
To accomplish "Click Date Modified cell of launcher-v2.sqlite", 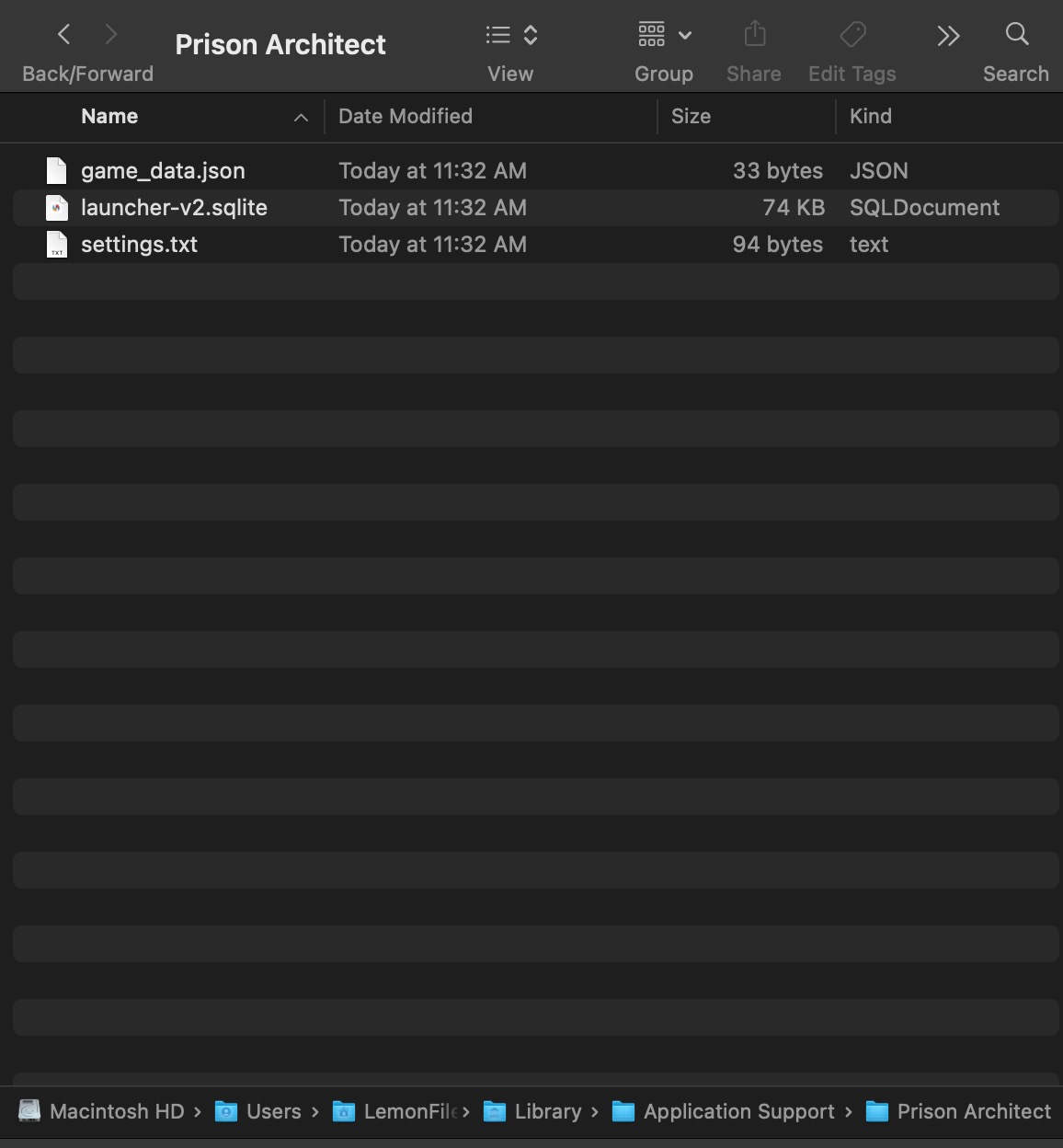I will pyautogui.click(x=432, y=207).
